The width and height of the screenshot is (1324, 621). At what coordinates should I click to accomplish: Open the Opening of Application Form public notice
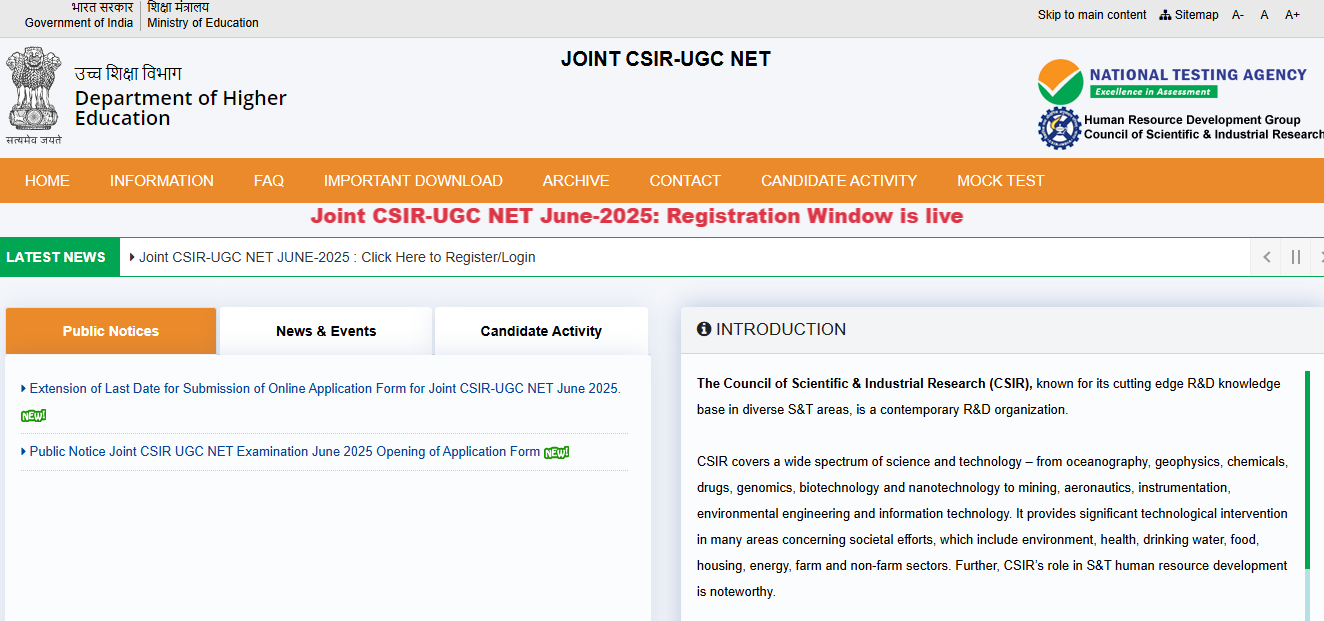(x=285, y=451)
